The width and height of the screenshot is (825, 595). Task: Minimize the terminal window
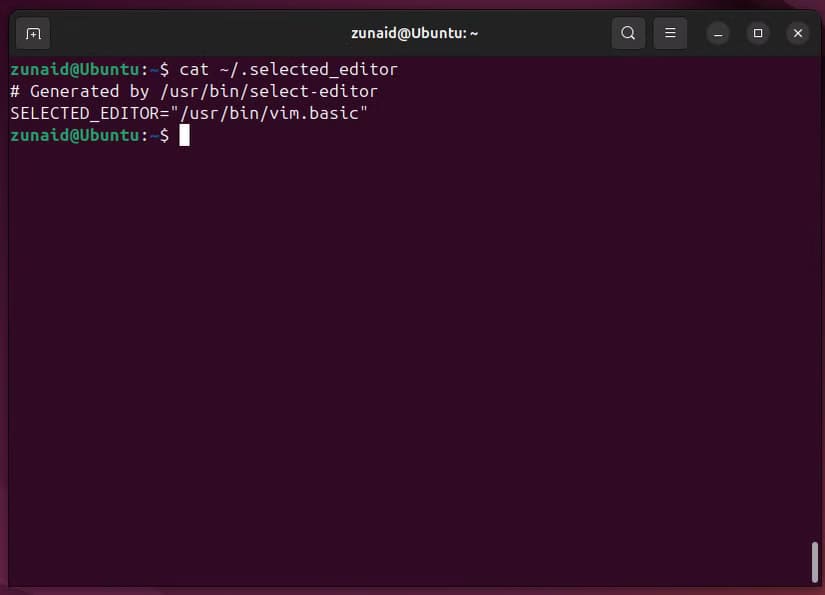tap(718, 34)
